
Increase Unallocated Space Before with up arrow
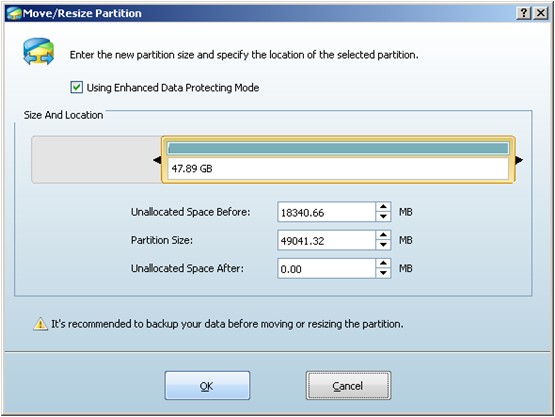(383, 207)
